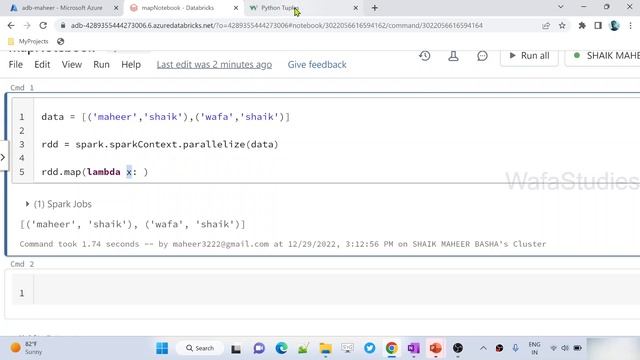Click the spark.sparkContext.parallelize line
Image resolution: width=640 pixels, height=360 pixels.
pyautogui.click(x=160, y=144)
